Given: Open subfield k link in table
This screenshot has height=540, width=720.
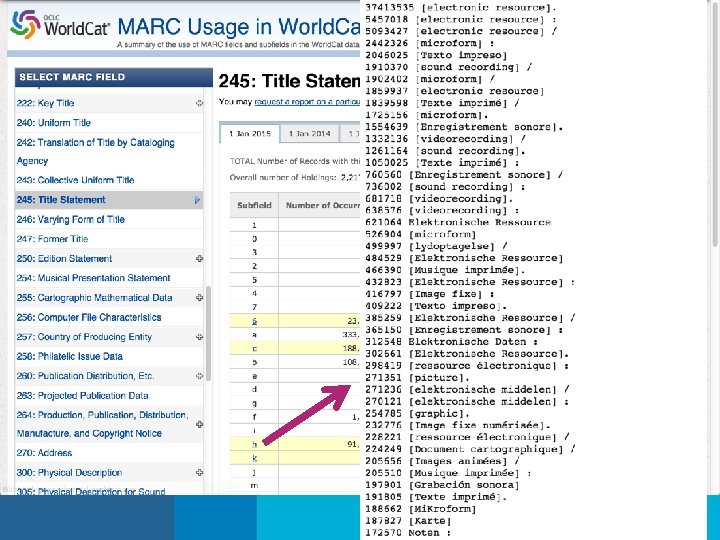Looking at the screenshot, I should tap(254, 458).
